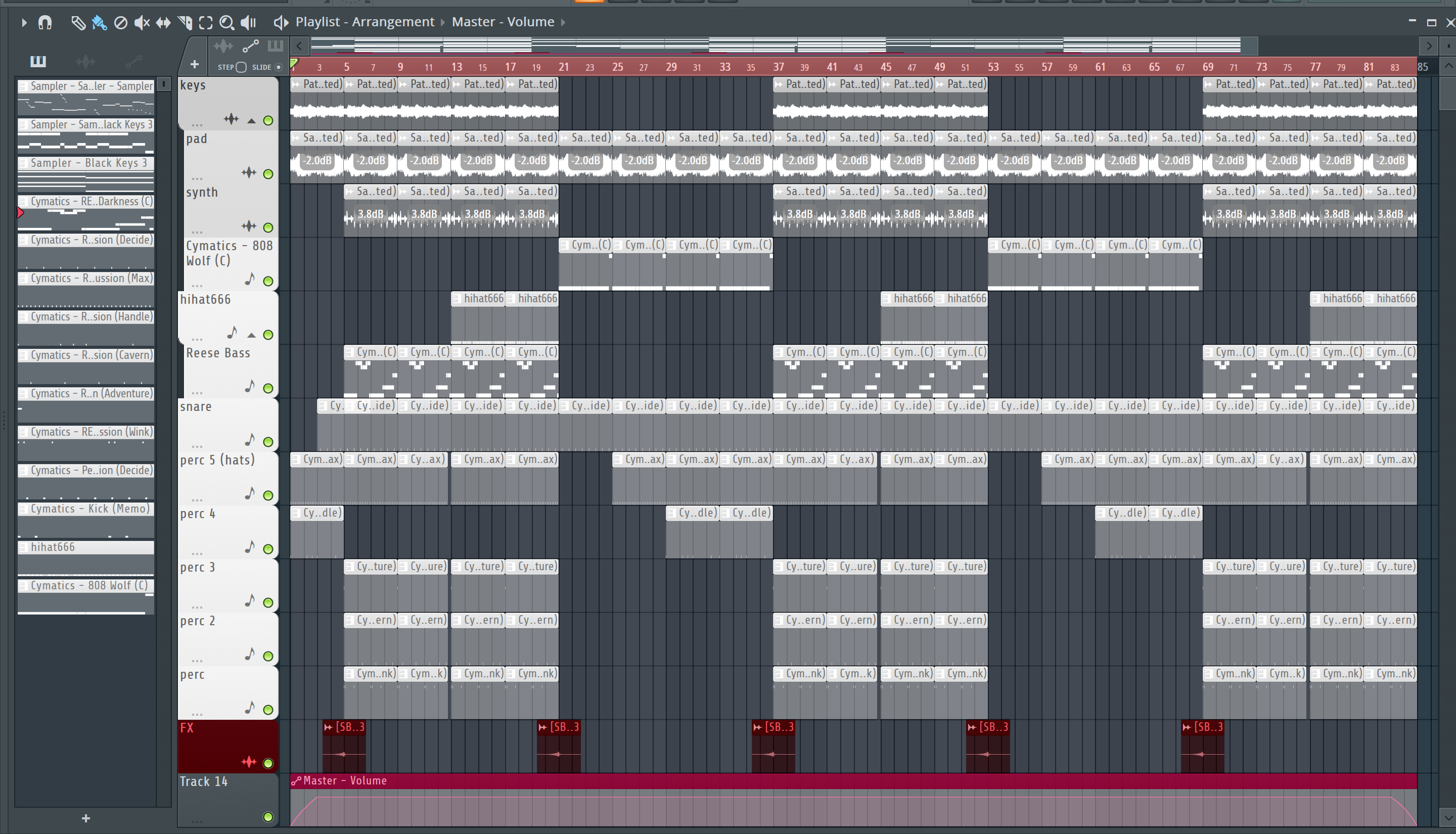Click plus button below picker panel
Viewport: 1456px width, 834px height.
(x=86, y=818)
